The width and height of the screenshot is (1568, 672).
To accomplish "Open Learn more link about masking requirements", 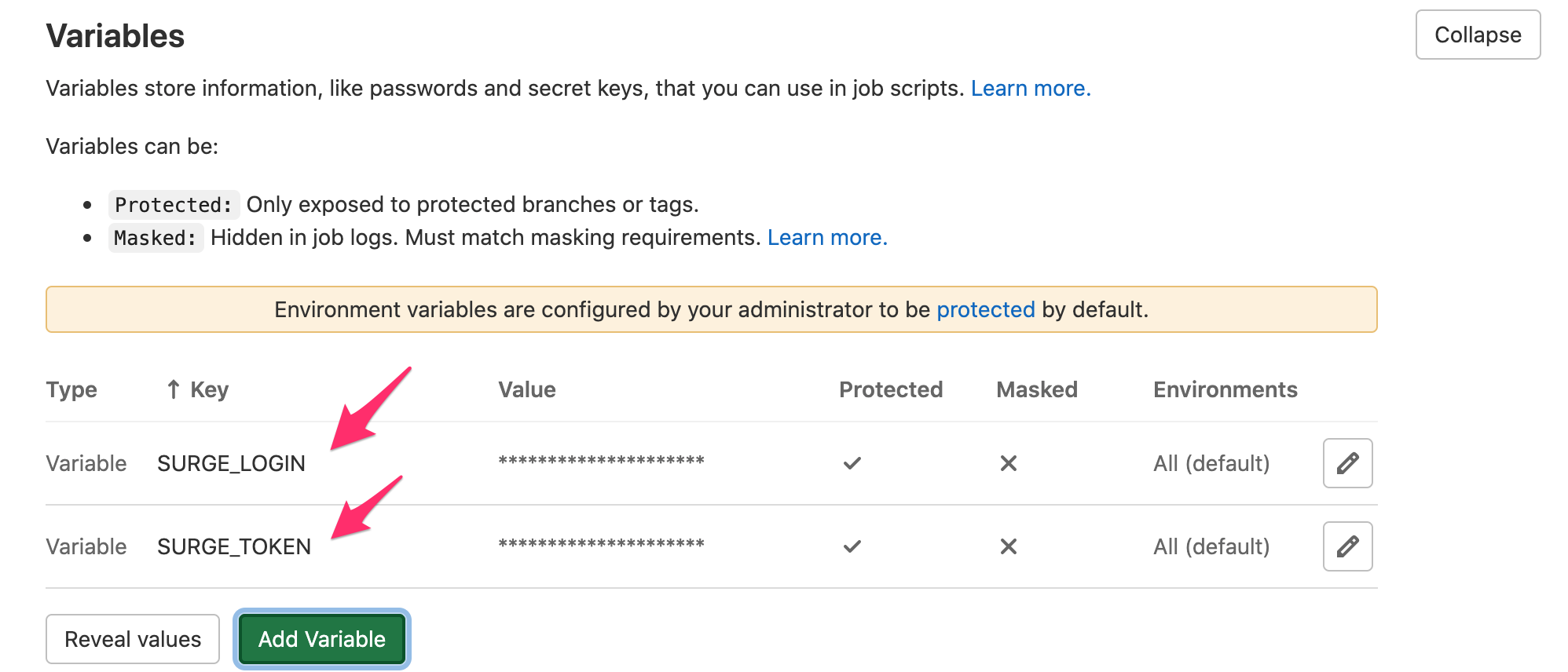I will pos(827,237).
